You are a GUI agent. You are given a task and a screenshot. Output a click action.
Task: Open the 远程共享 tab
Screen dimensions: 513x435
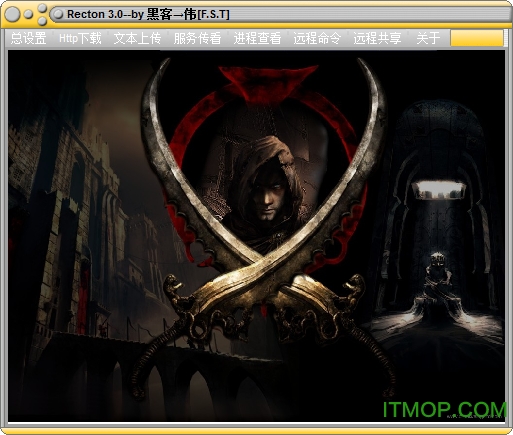[377, 38]
